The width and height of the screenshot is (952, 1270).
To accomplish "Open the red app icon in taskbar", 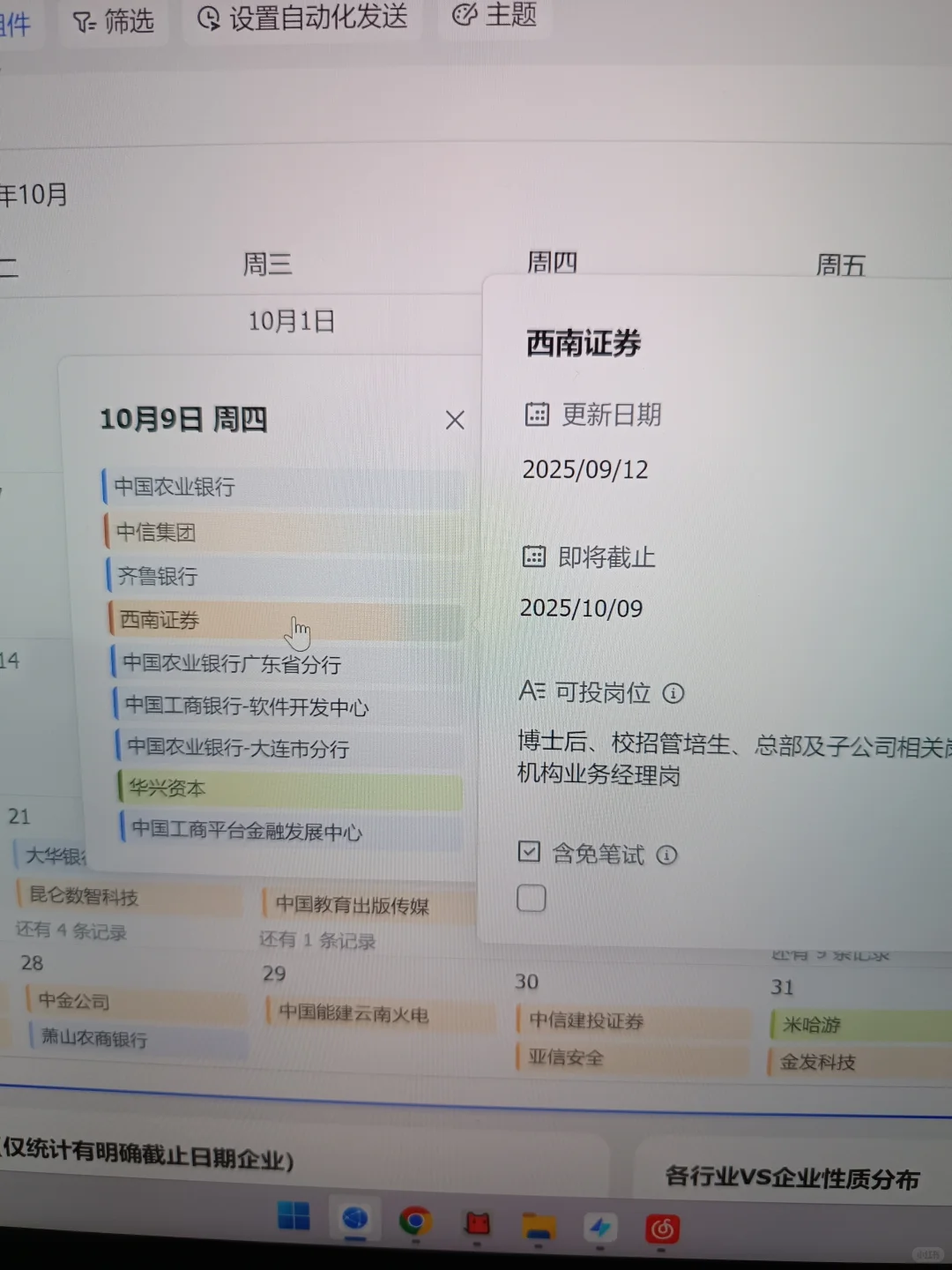I will (x=477, y=1224).
